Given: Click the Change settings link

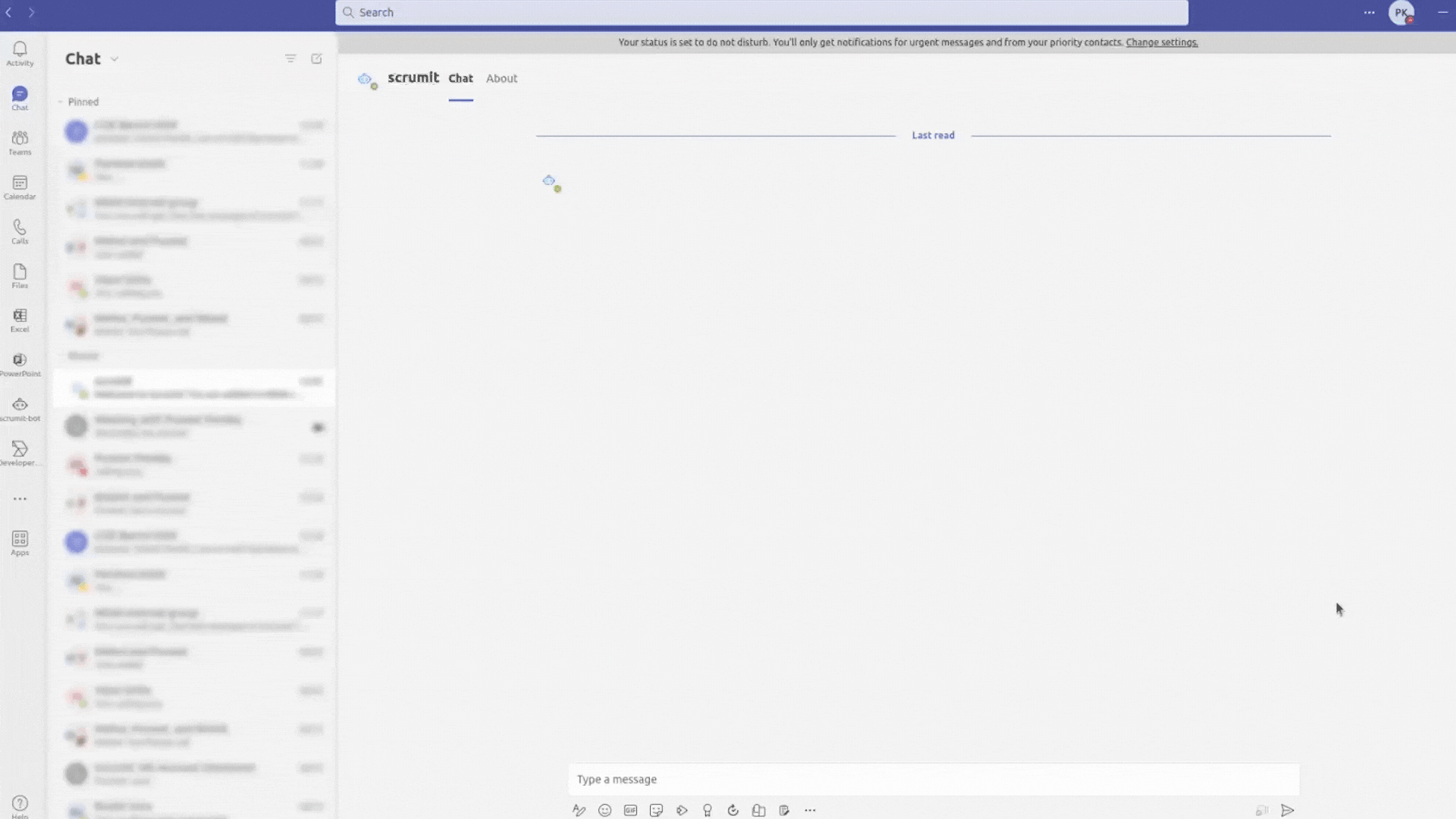Looking at the screenshot, I should (1162, 42).
